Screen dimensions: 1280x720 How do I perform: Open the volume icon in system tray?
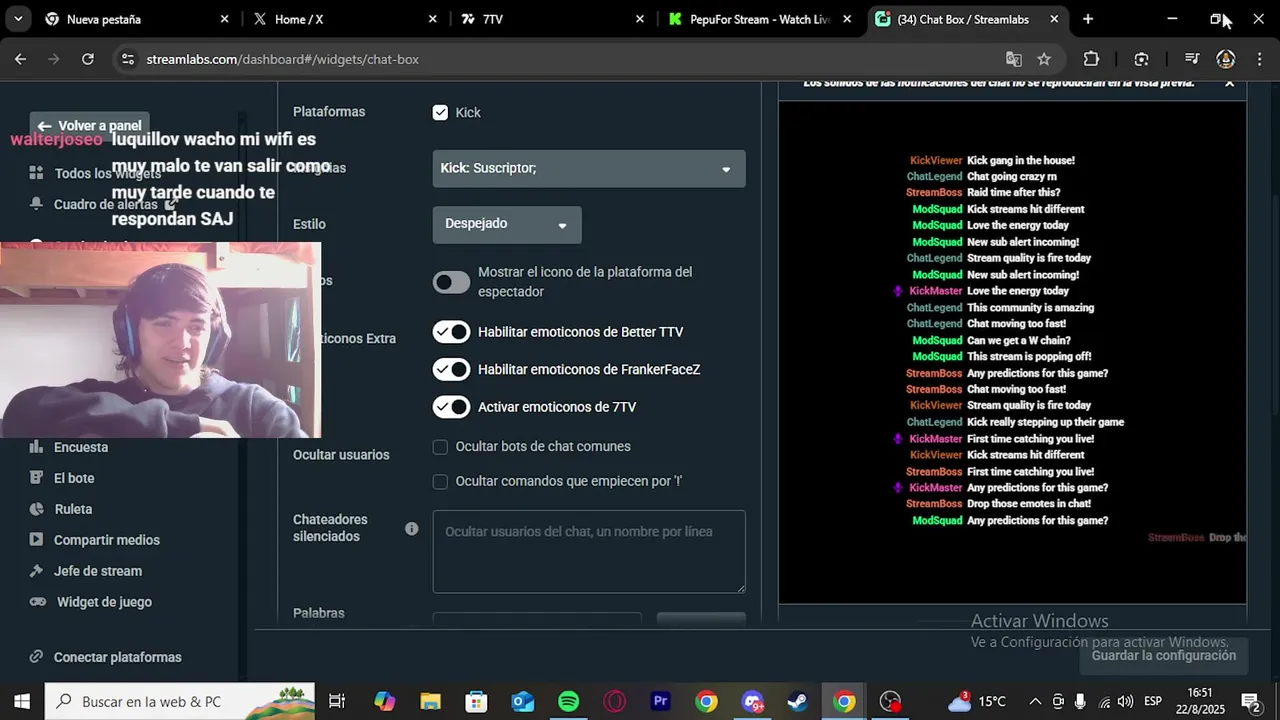[x=1126, y=702]
